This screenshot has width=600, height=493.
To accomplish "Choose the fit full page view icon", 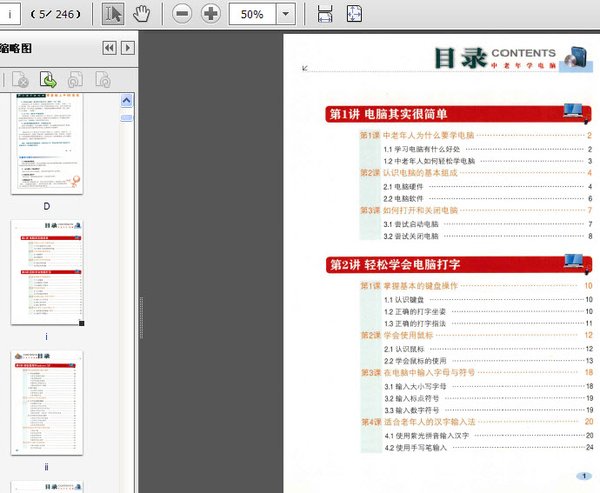I will [x=354, y=14].
